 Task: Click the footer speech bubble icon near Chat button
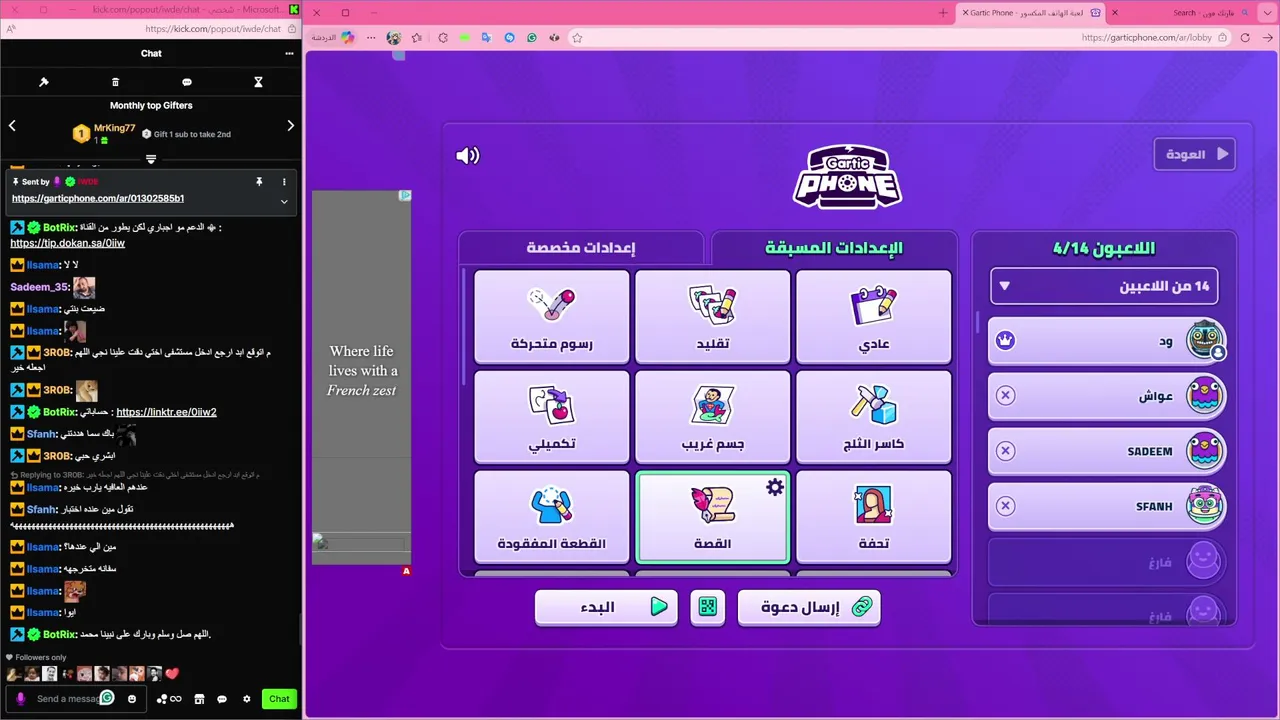tap(222, 699)
